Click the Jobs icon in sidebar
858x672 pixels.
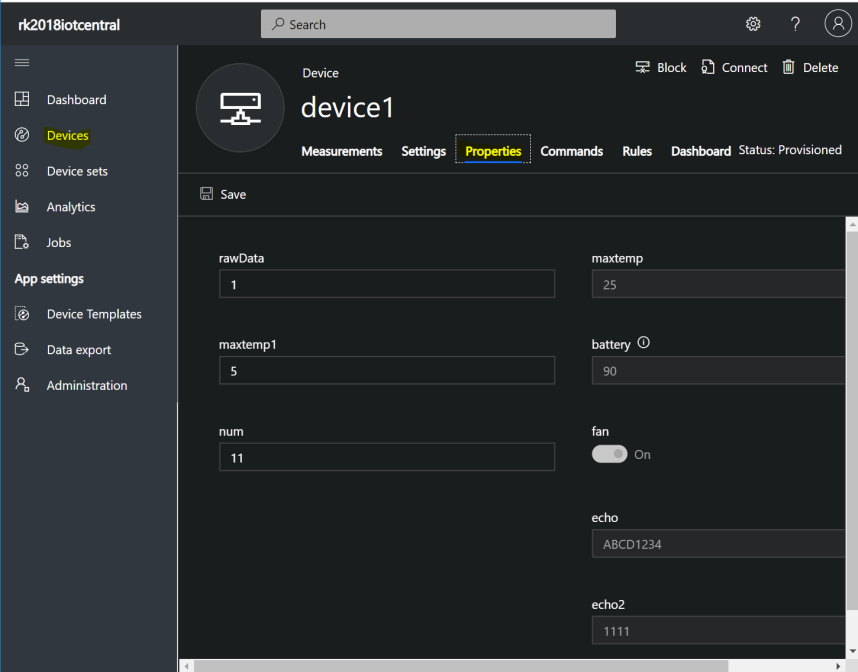point(22,242)
